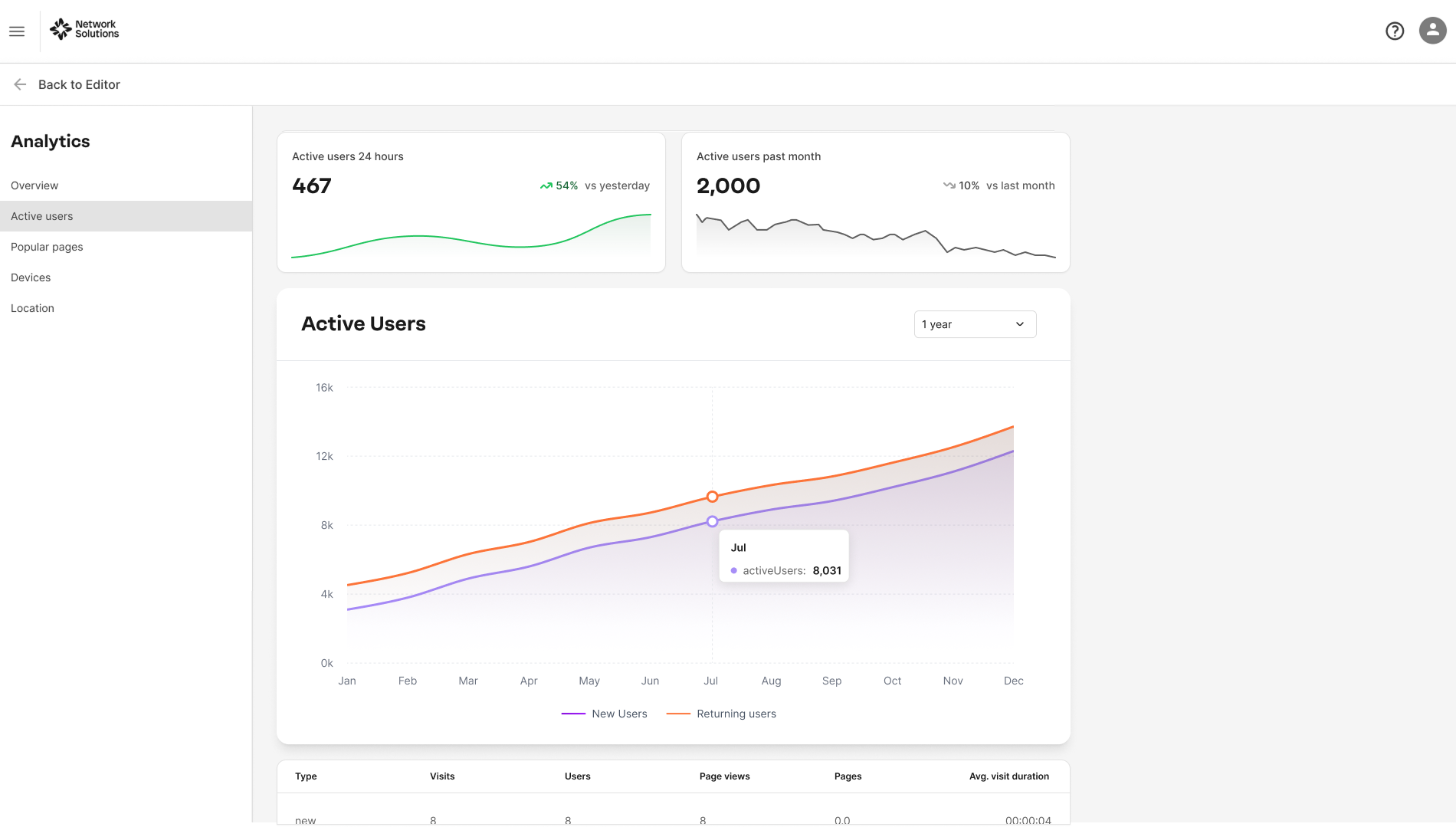Screen dimensions: 1456x827
Task: Toggle the Returning users legend series
Action: 721,714
